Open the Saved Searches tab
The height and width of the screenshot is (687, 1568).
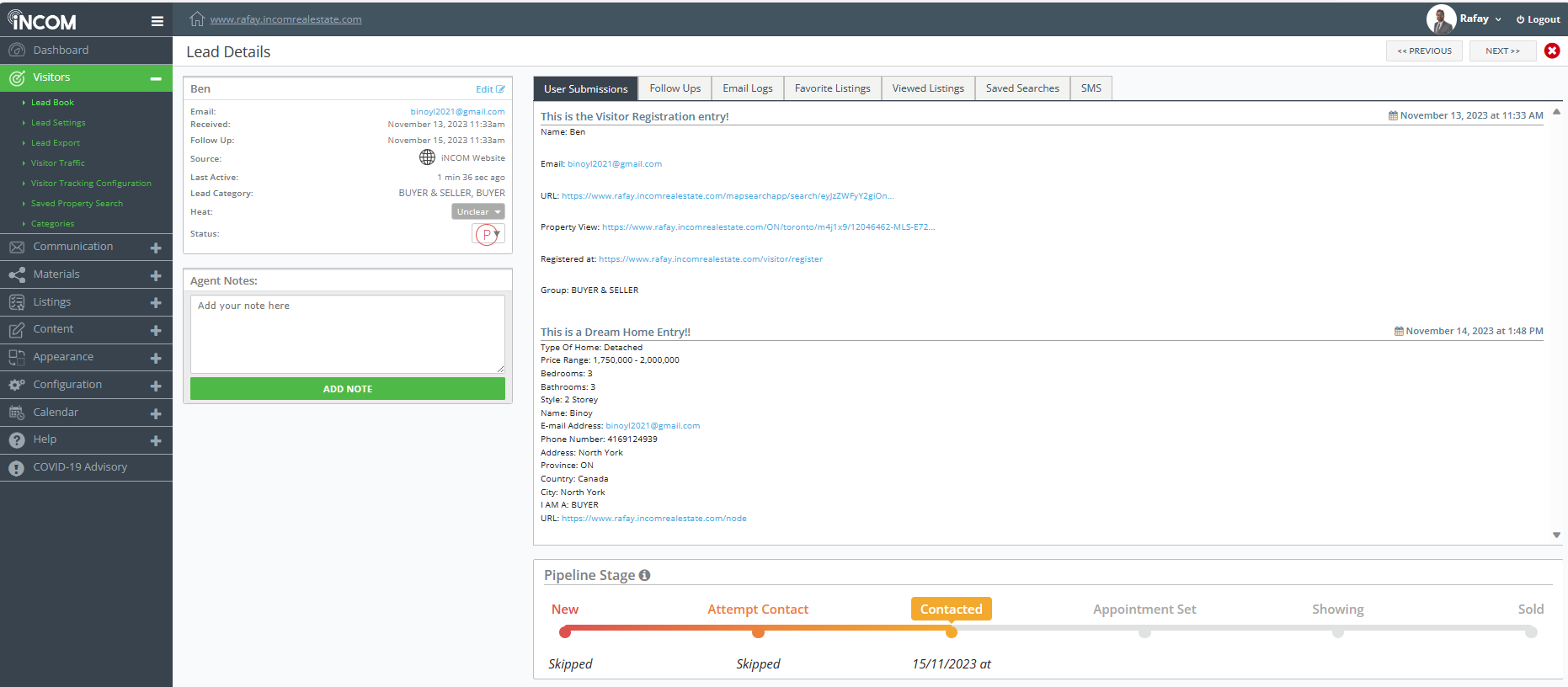(1021, 88)
